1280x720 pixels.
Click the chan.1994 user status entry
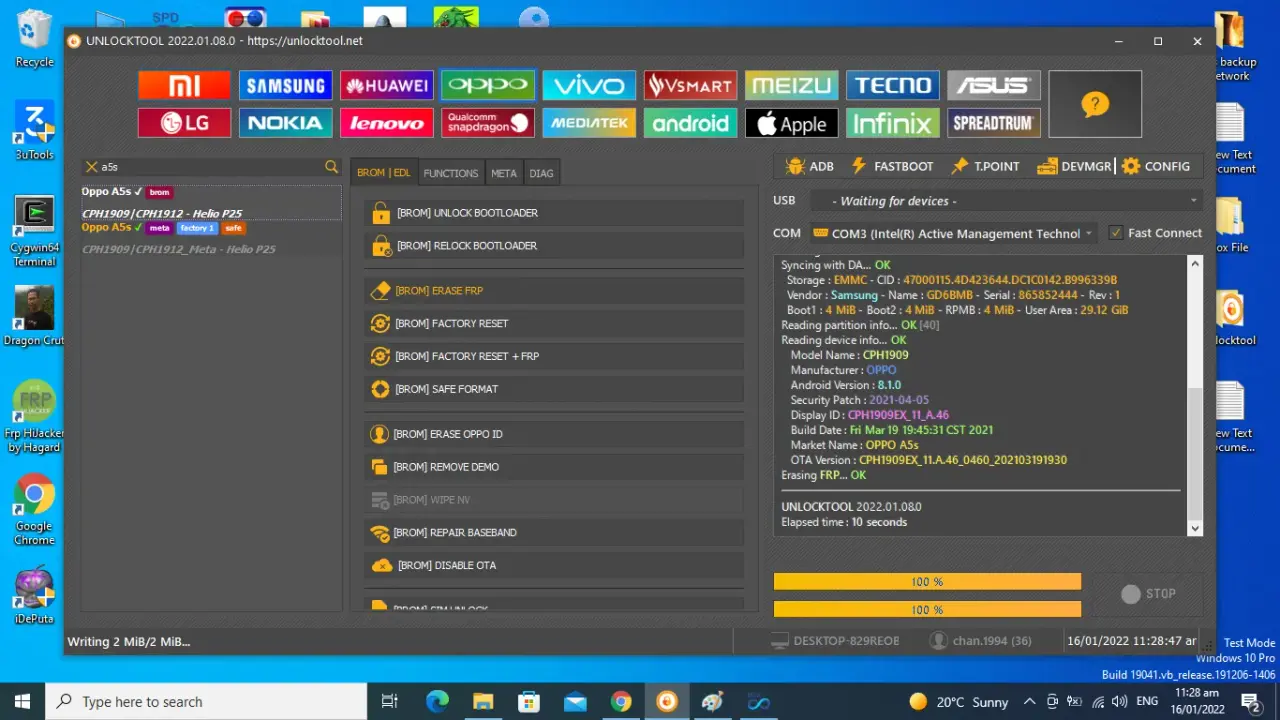pos(980,641)
